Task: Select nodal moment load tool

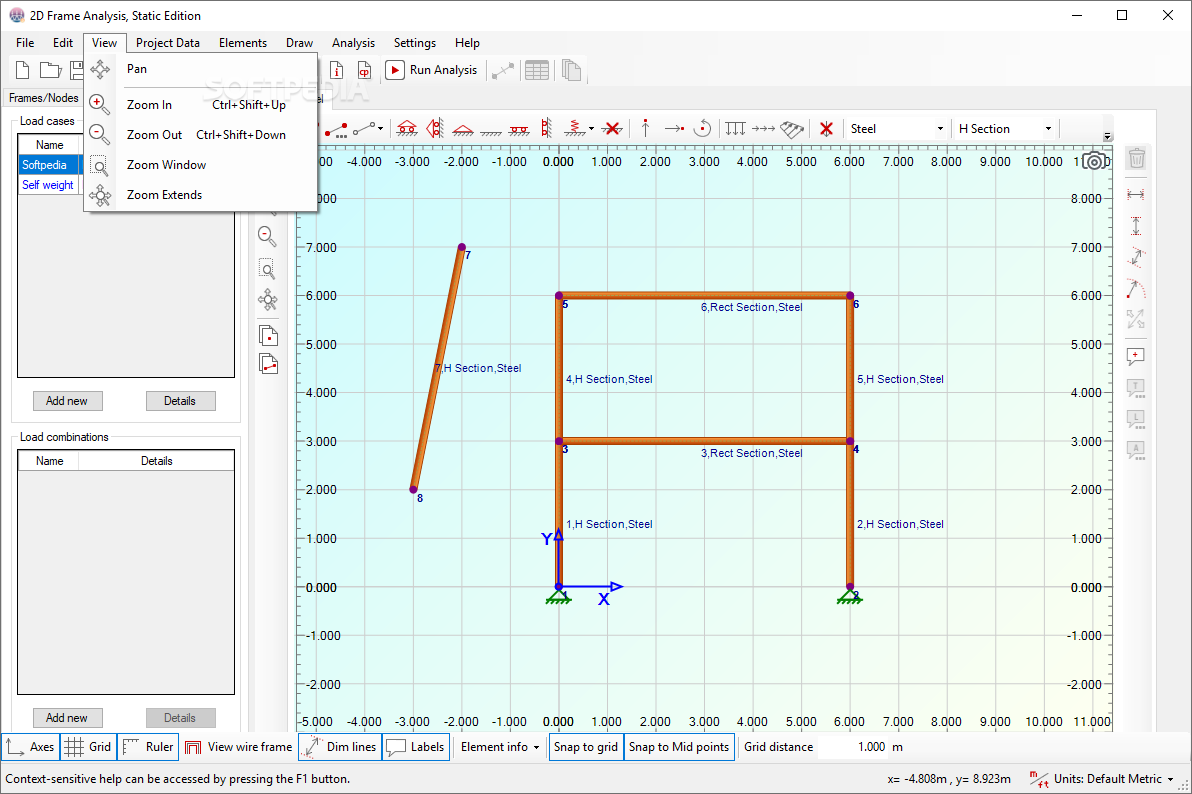Action: coord(703,129)
